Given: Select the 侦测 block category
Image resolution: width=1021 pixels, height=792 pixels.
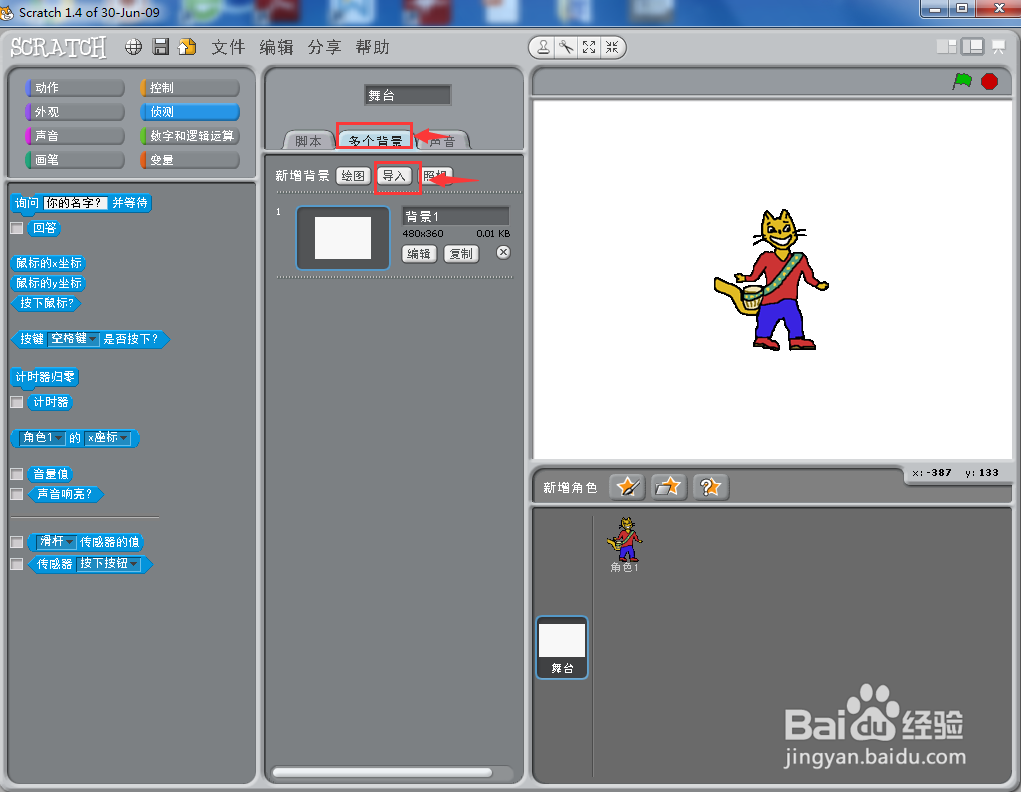Looking at the screenshot, I should tap(190, 112).
